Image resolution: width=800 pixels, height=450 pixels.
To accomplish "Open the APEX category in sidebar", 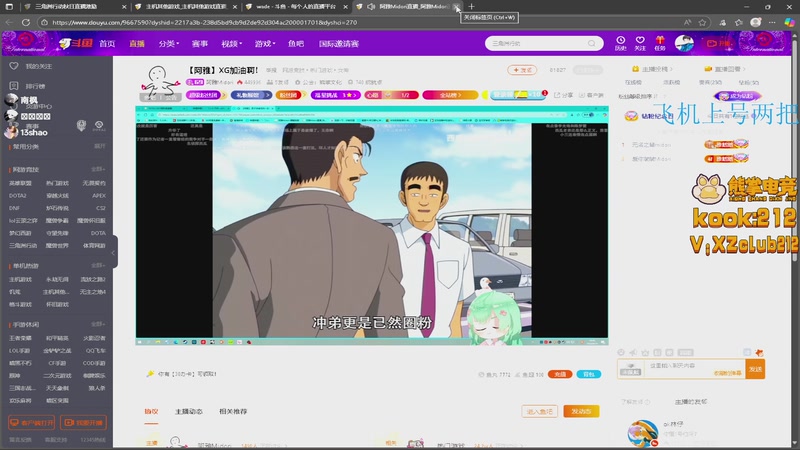I will [x=99, y=195].
